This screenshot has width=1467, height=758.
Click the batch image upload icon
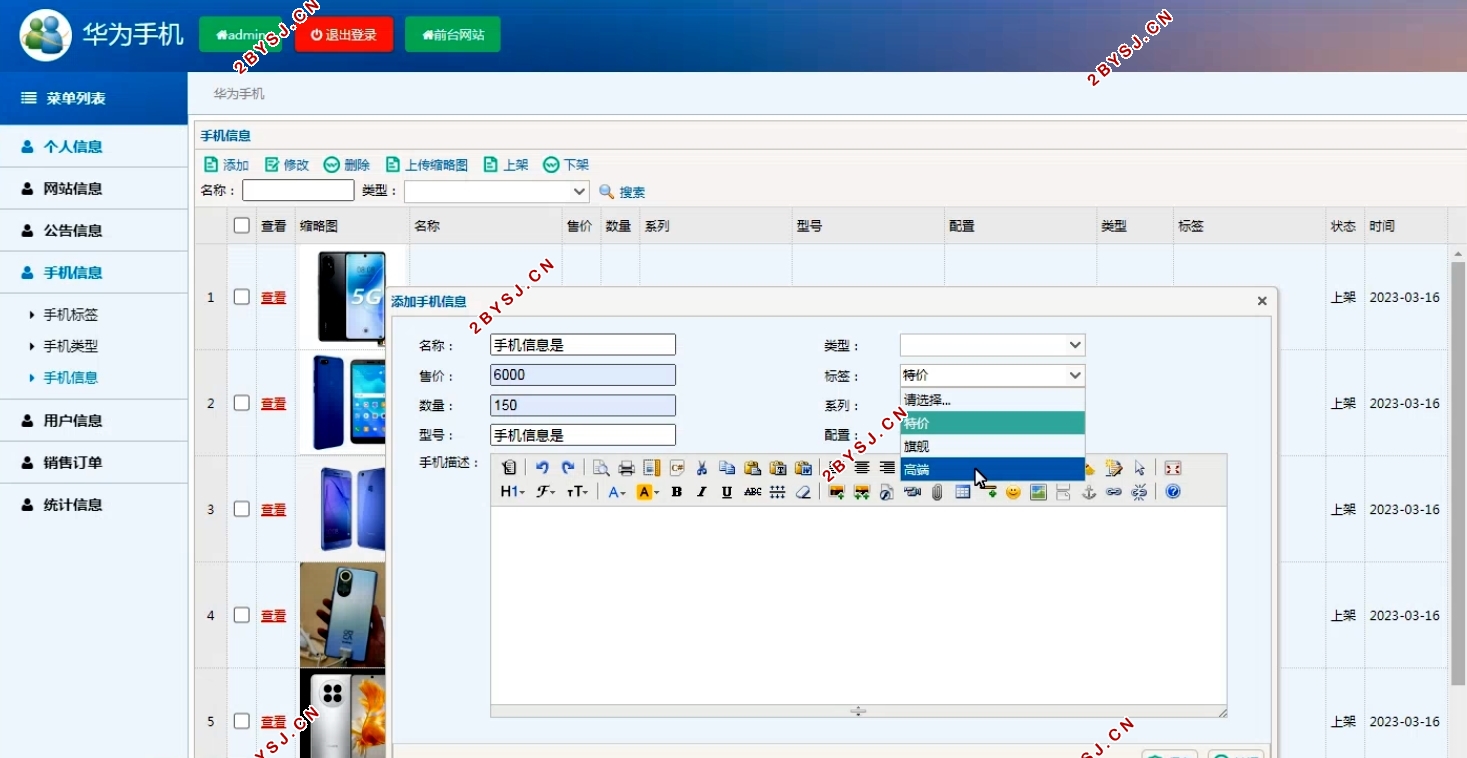[861, 492]
